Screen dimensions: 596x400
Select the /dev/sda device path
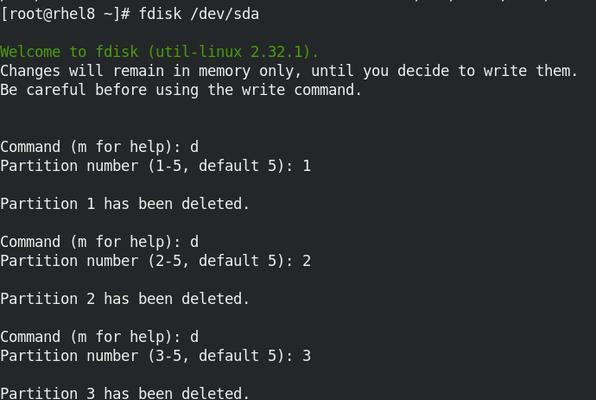click(224, 14)
